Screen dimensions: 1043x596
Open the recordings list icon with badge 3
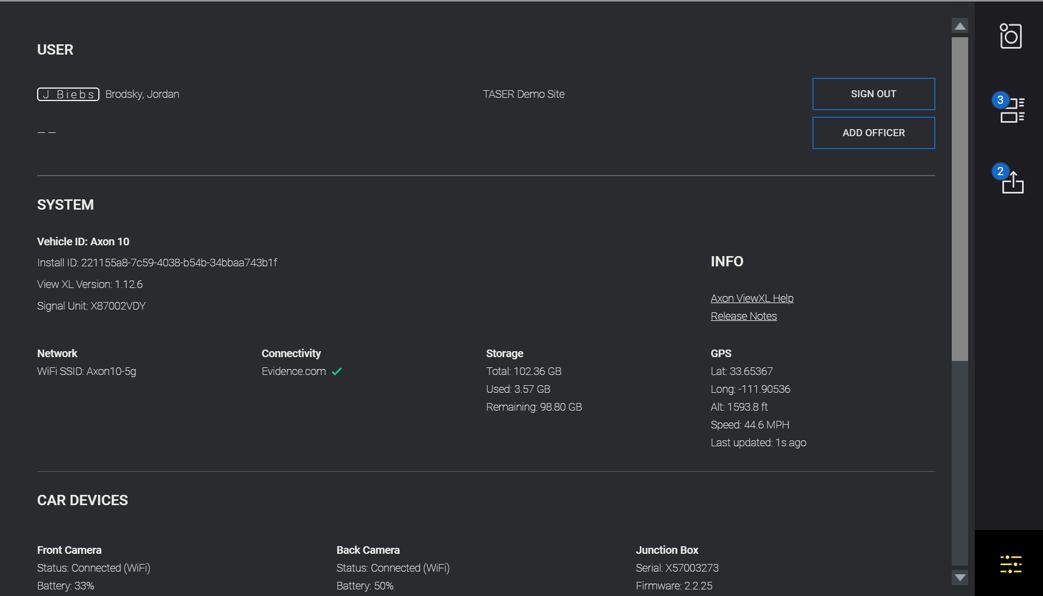pos(1011,110)
